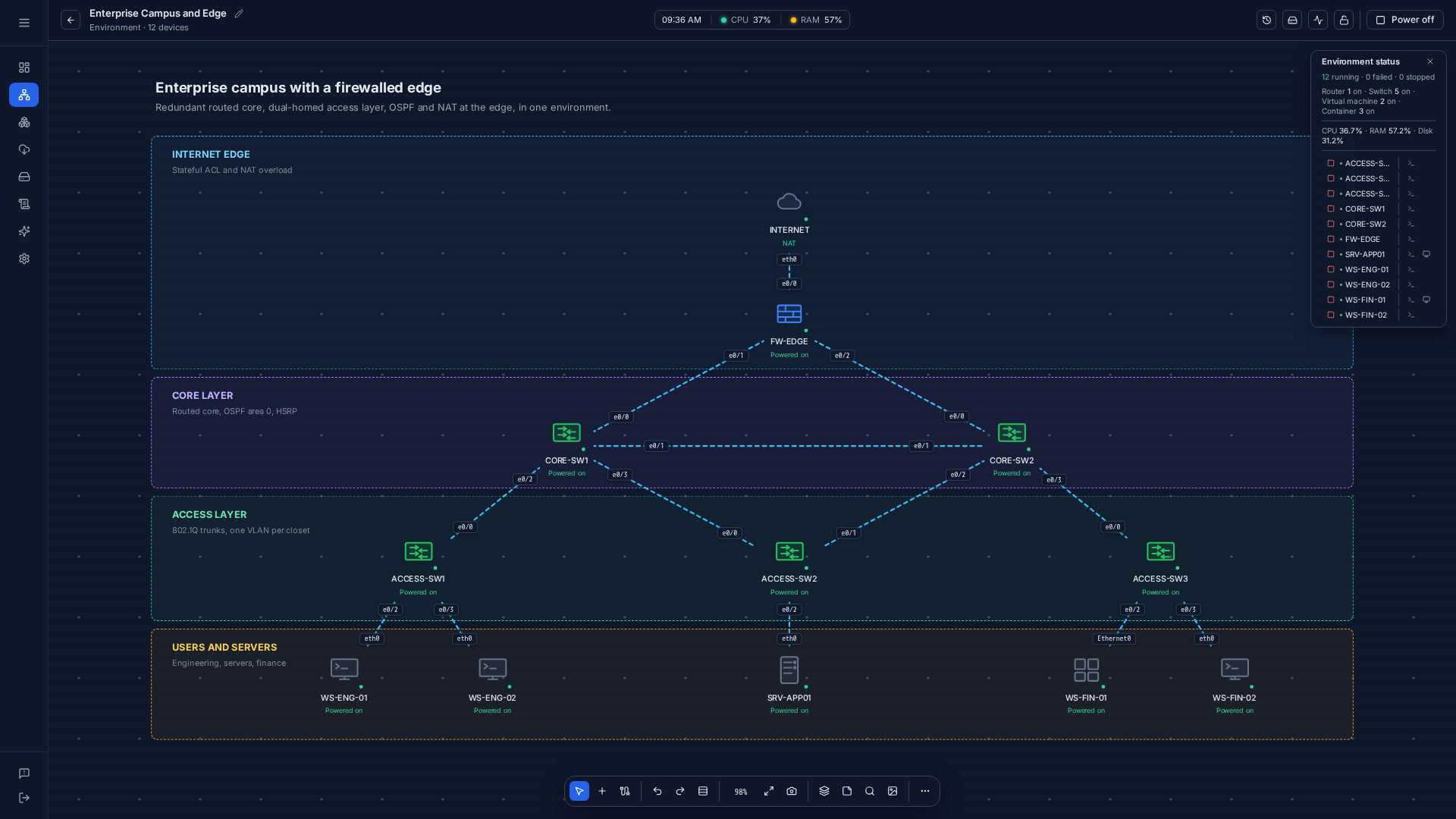This screenshot has width=1456, height=819.
Task: Open the search magnifier in the toolbar
Action: pos(870,792)
